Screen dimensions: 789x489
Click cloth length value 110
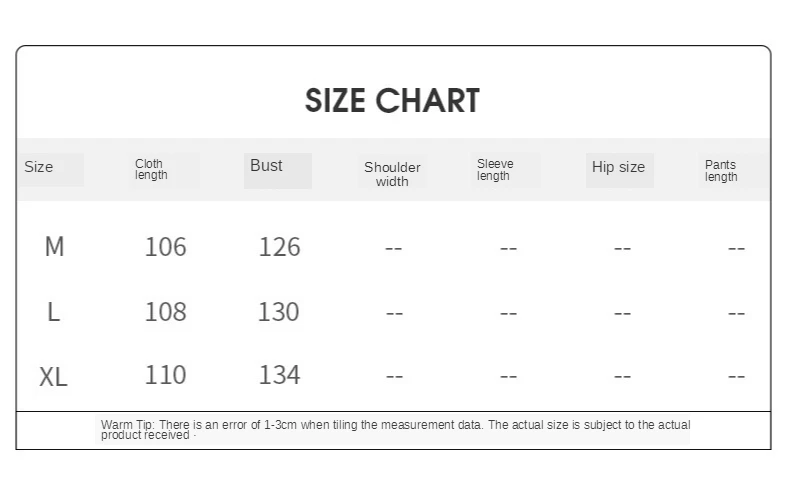pyautogui.click(x=166, y=375)
